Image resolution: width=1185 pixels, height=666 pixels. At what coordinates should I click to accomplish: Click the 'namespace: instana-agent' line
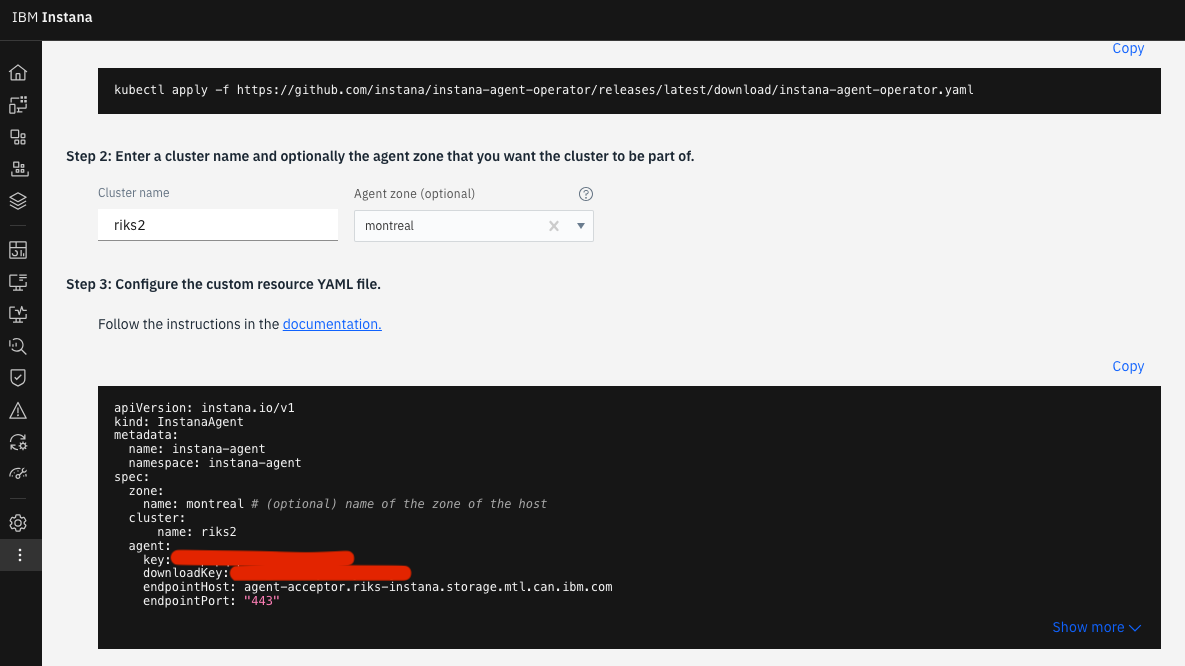(215, 463)
